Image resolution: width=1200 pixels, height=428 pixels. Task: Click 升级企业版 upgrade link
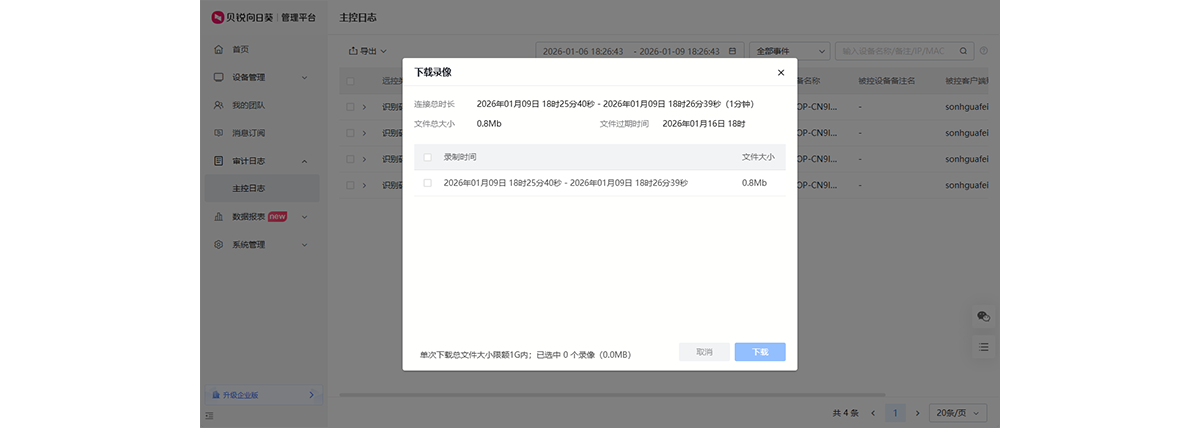263,395
